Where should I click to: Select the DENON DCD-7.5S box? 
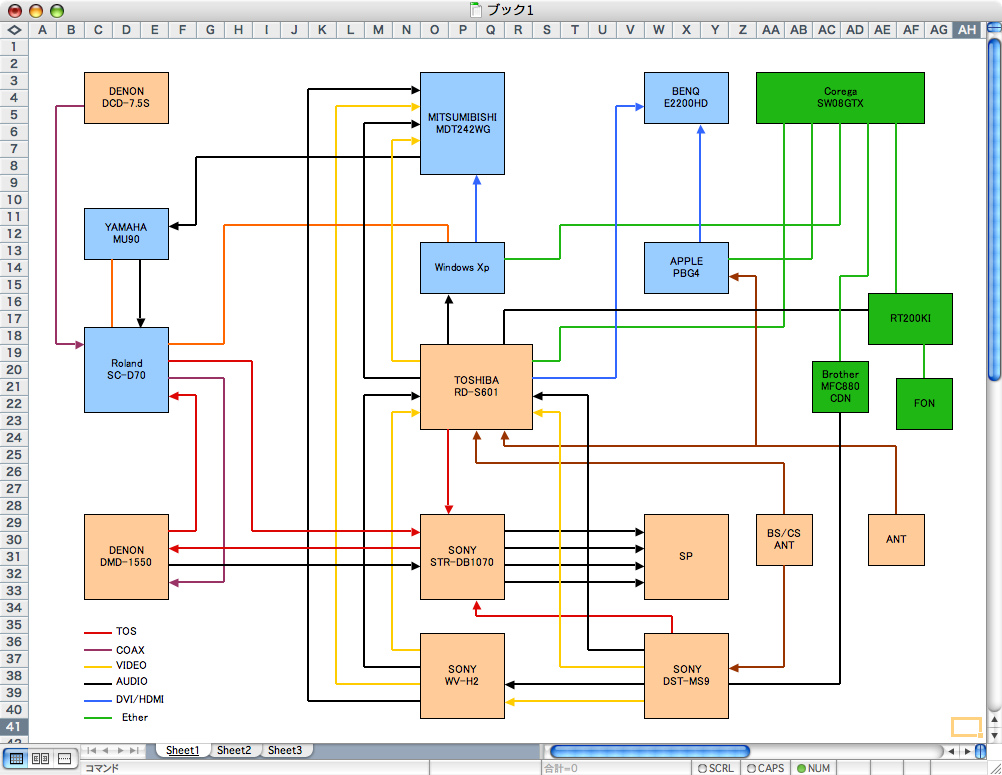(127, 98)
